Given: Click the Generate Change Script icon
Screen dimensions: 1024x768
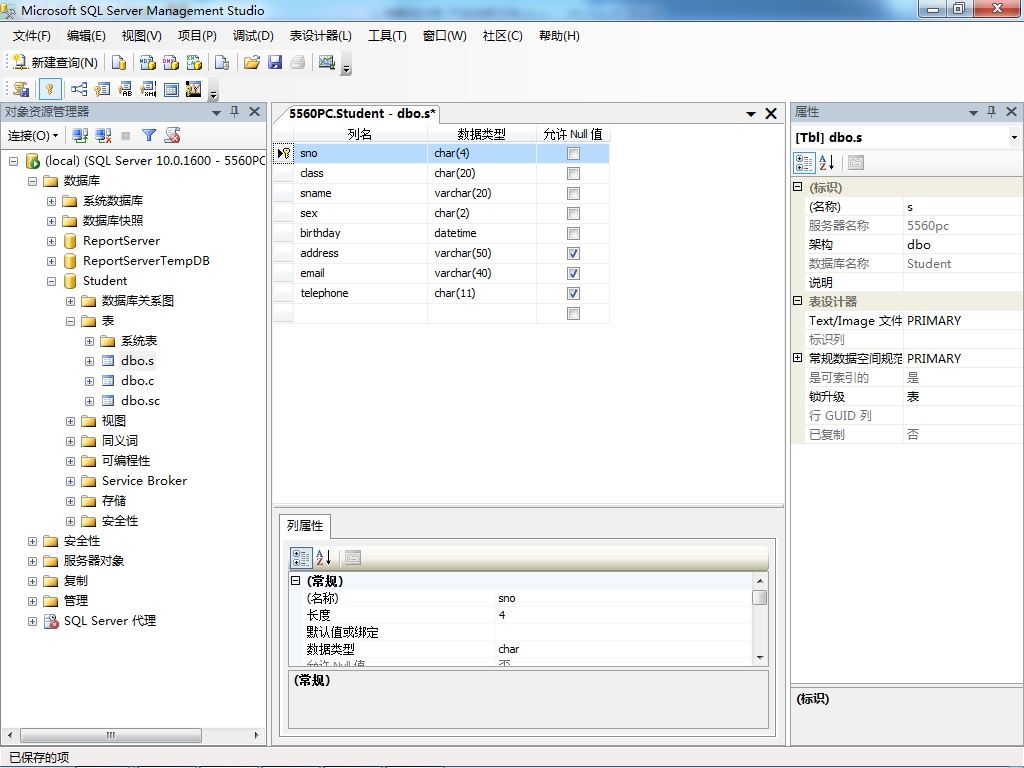Looking at the screenshot, I should (x=21, y=89).
